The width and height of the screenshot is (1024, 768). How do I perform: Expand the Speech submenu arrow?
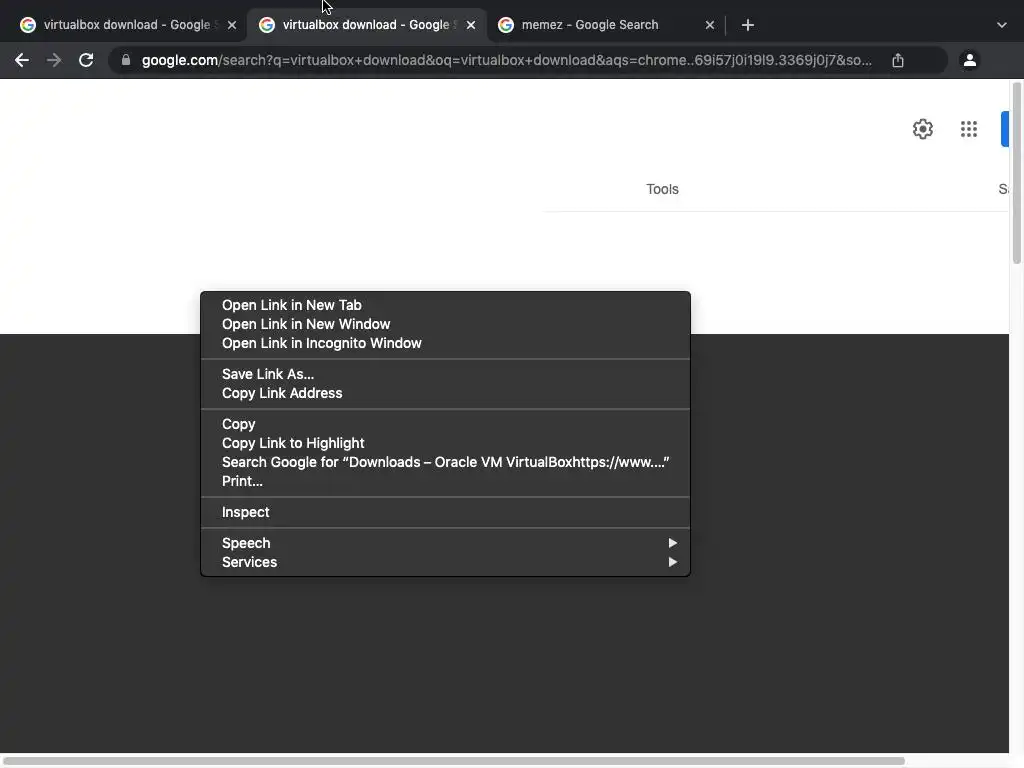point(672,543)
